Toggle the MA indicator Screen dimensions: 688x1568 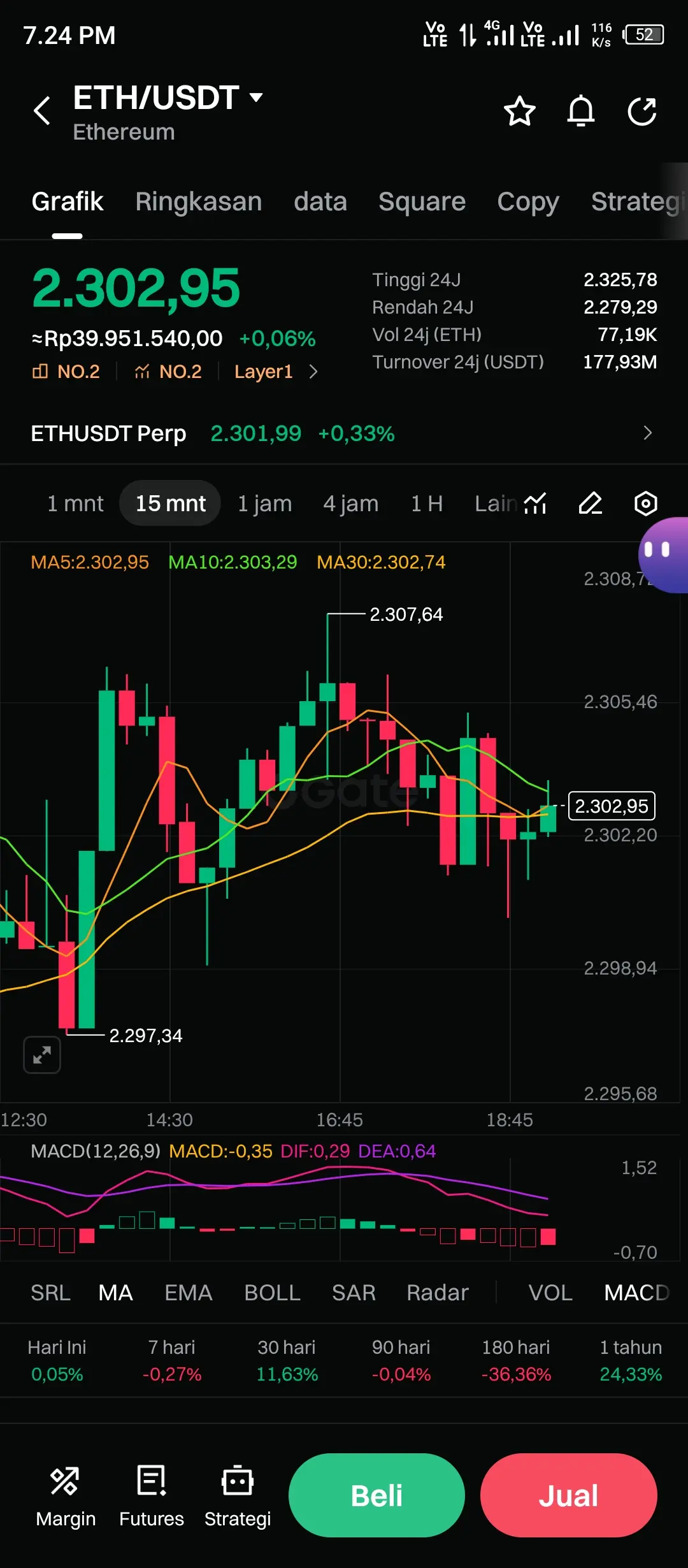click(116, 1293)
